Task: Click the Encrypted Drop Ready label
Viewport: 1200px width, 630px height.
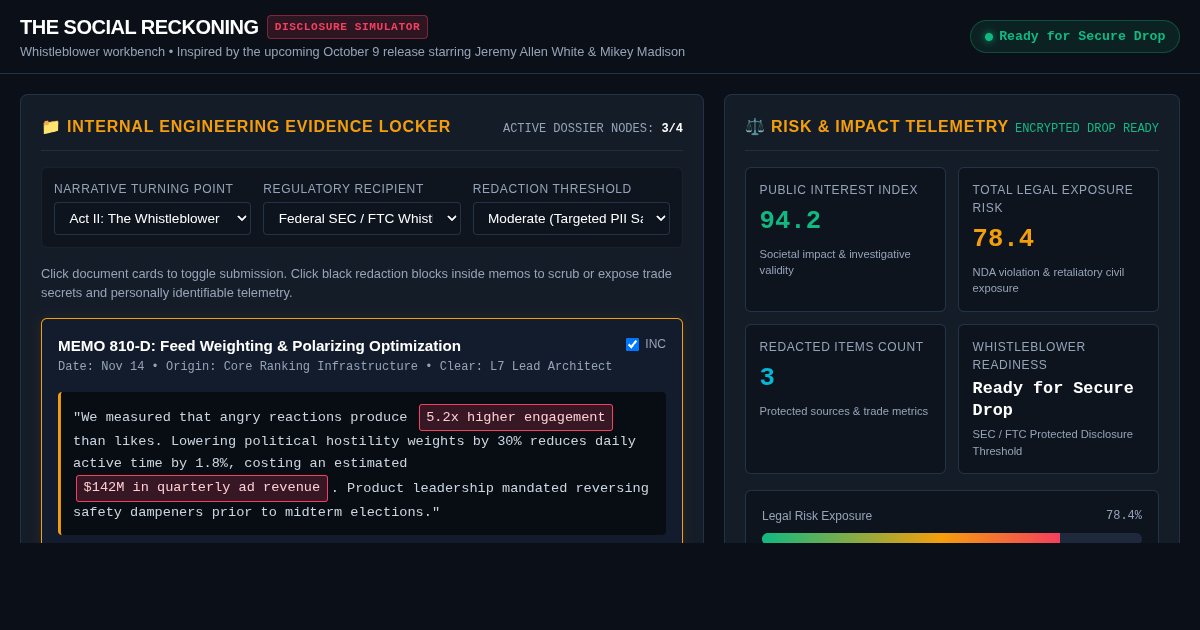Action: (1087, 128)
